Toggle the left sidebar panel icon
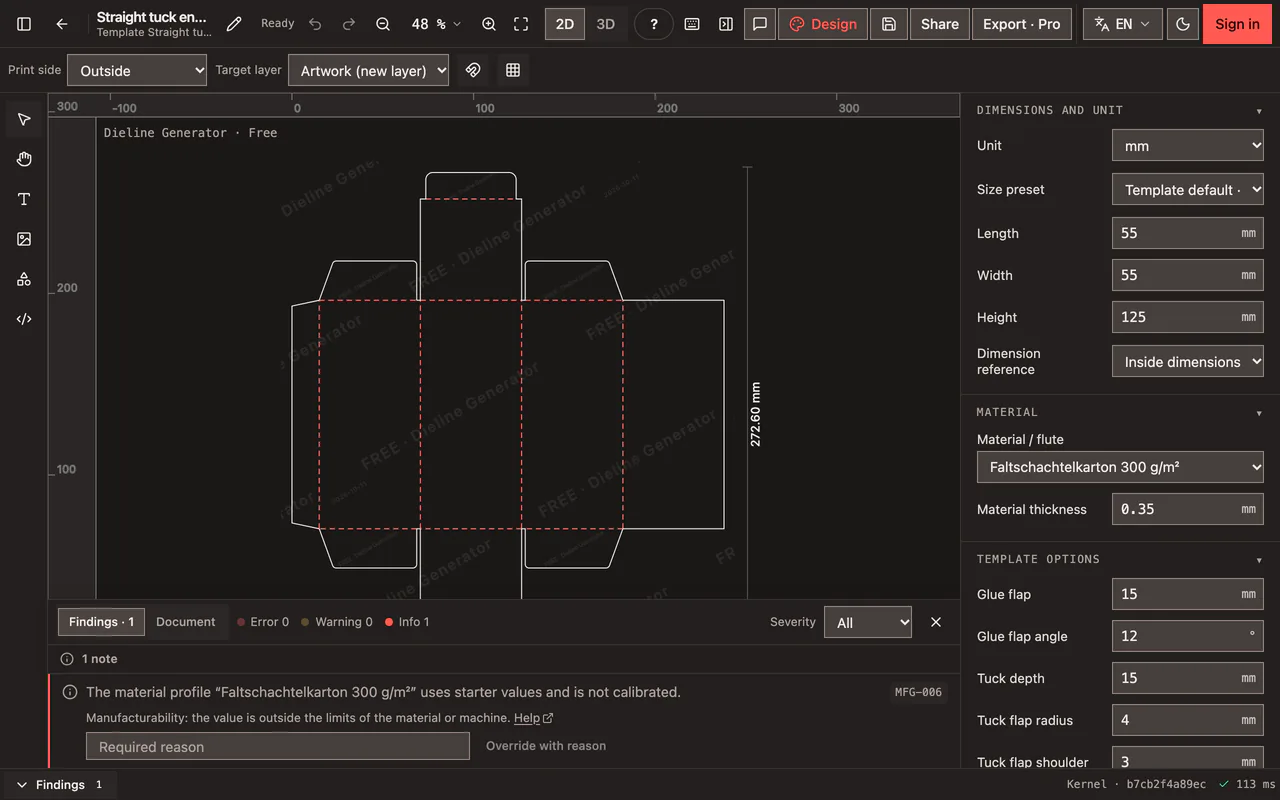The height and width of the screenshot is (800, 1280). tap(24, 24)
